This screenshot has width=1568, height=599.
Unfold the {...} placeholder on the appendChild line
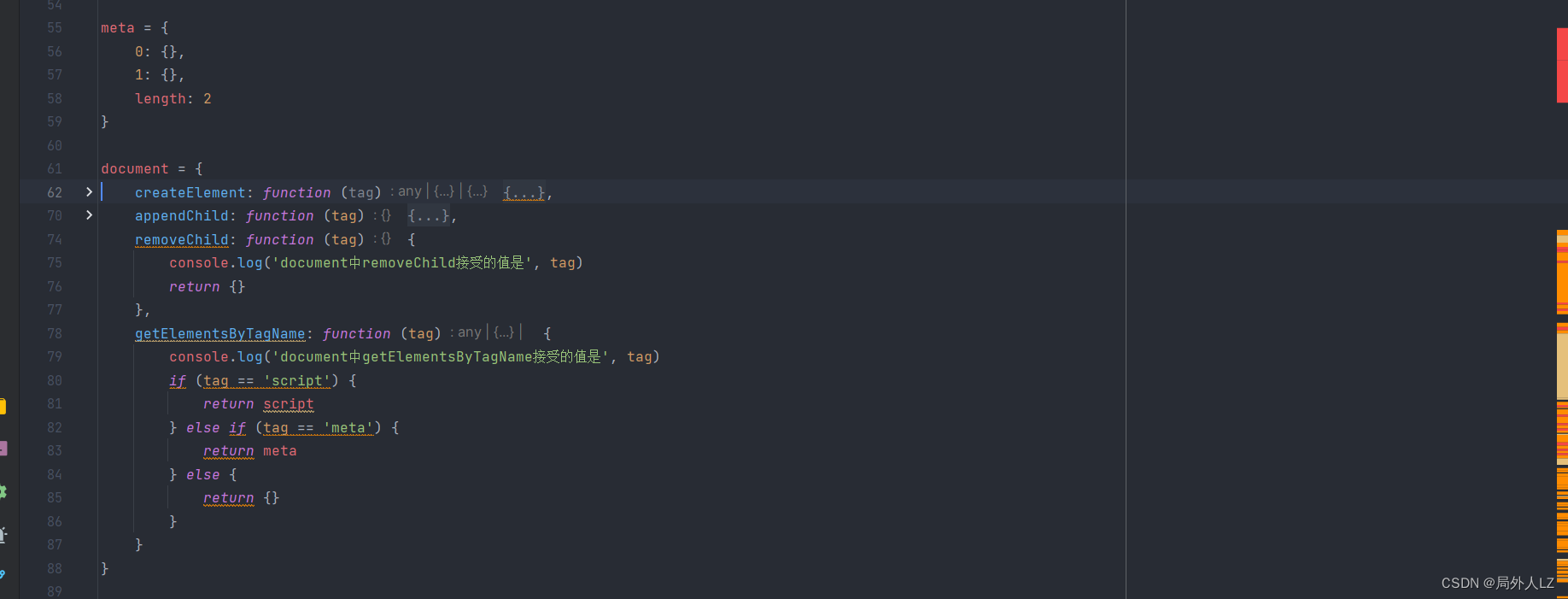pyautogui.click(x=429, y=216)
